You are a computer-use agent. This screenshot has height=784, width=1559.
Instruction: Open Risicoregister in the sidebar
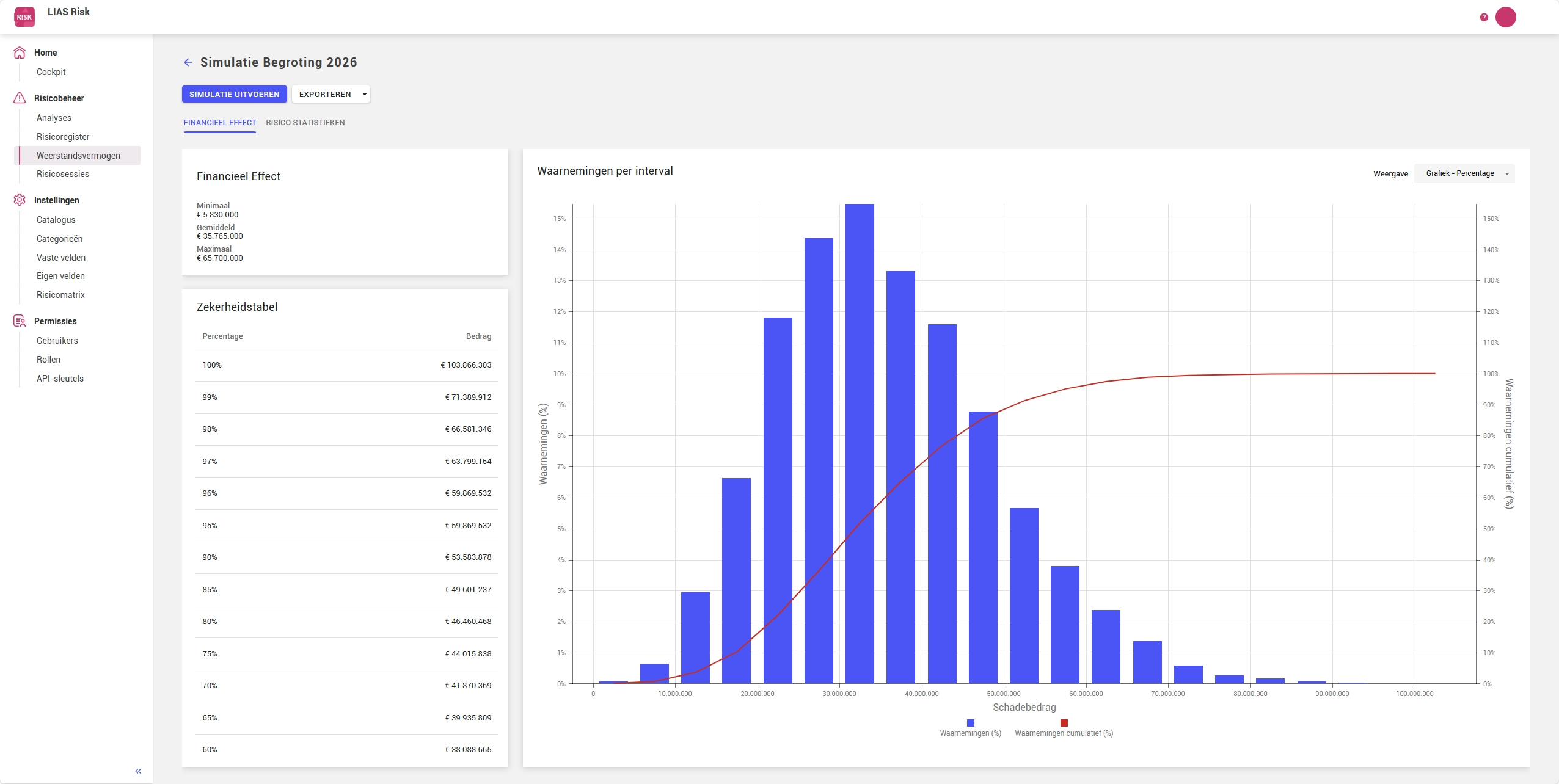tap(63, 137)
